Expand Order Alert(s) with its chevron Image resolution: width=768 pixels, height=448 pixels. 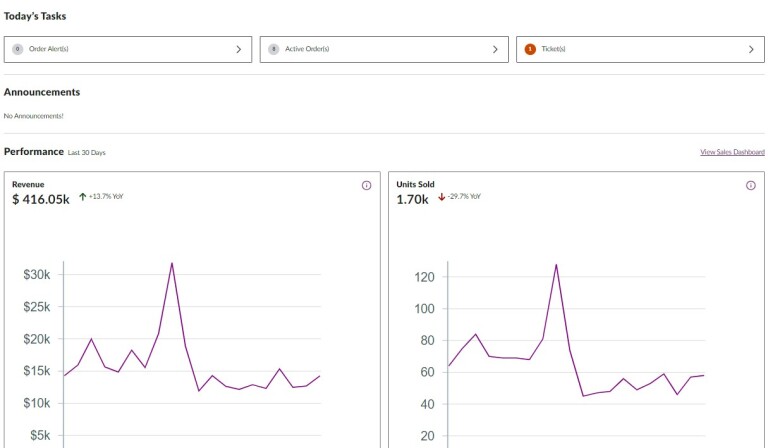(238, 49)
